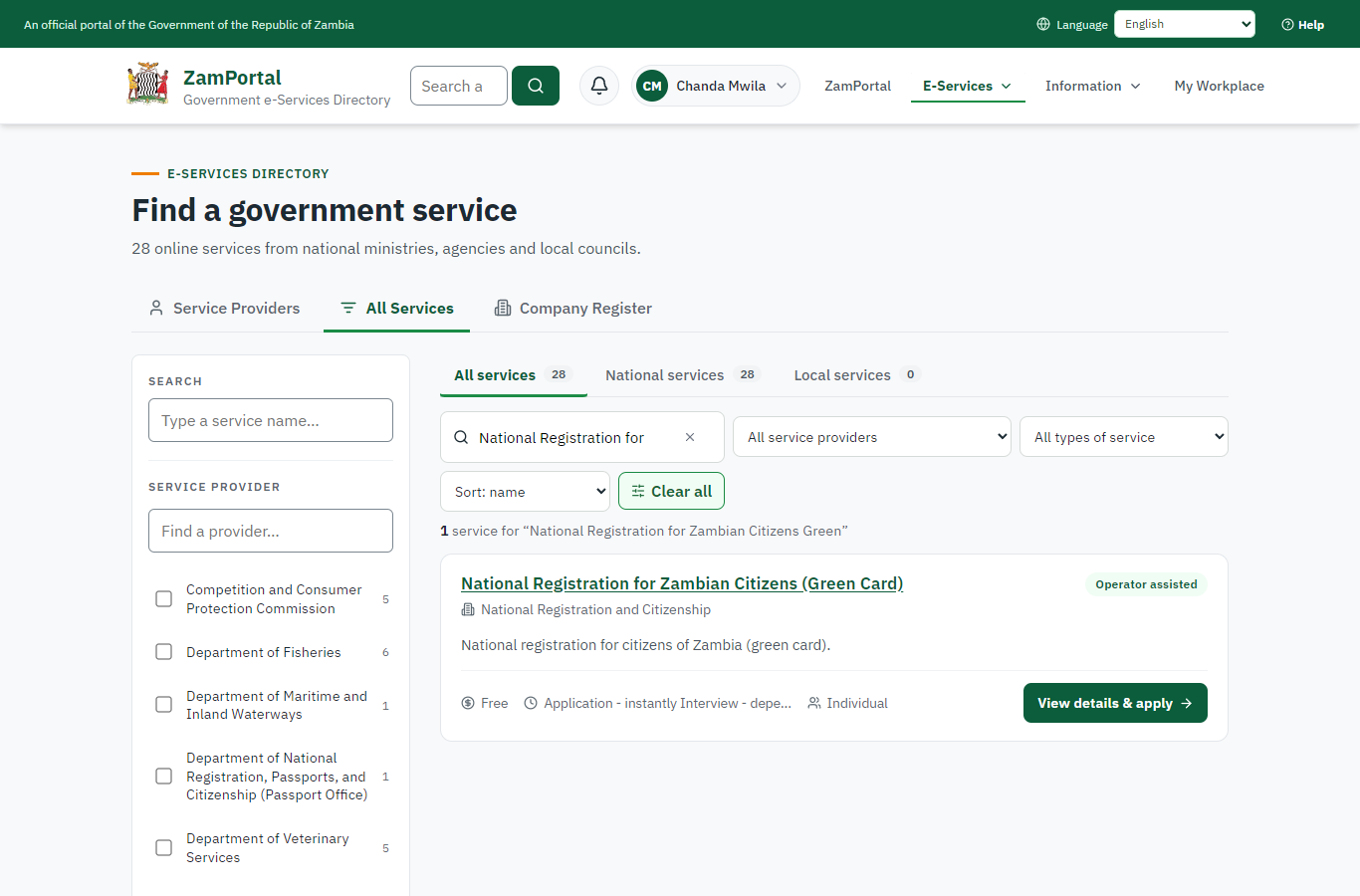Click the Clear all filters button

click(672, 492)
